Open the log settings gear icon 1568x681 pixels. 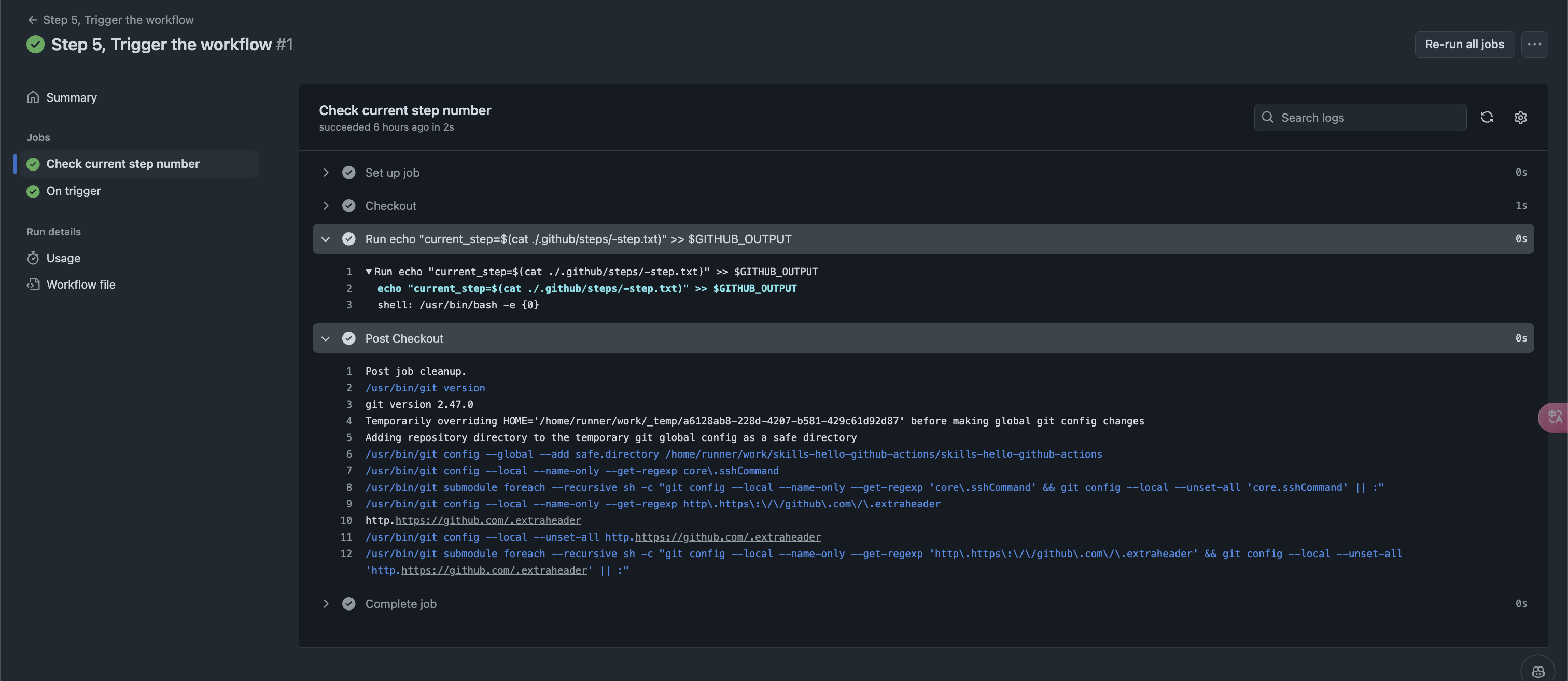(1520, 118)
